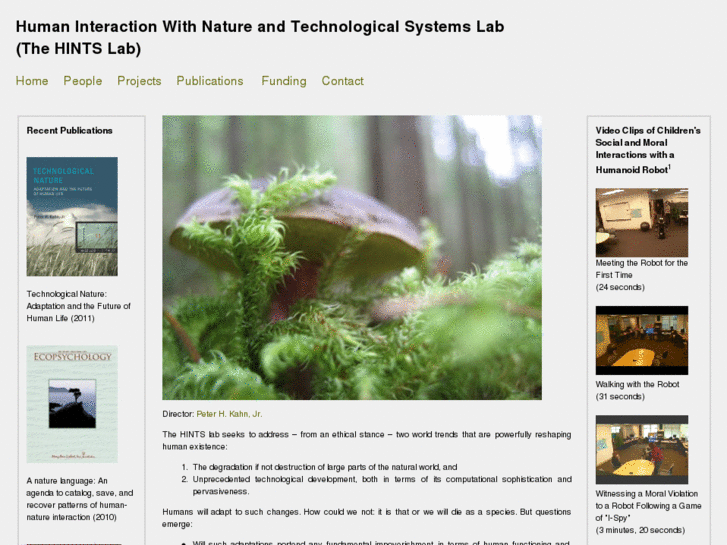Open the Home navigation link
The image size is (727, 545).
click(x=32, y=81)
